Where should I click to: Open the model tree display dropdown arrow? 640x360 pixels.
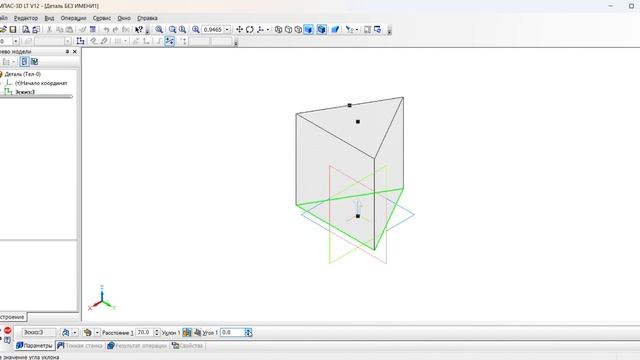pos(13,62)
